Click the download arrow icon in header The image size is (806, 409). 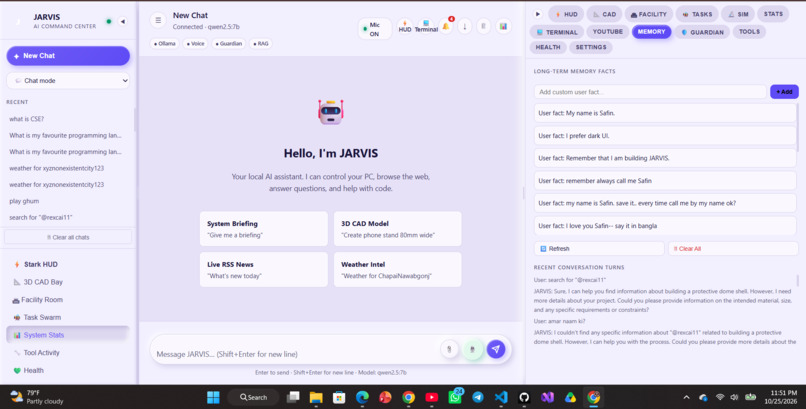(x=465, y=26)
